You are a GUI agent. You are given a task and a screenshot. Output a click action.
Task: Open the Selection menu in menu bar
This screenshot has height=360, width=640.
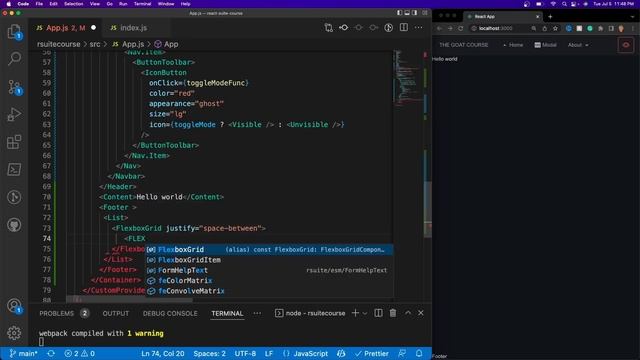coord(73,4)
